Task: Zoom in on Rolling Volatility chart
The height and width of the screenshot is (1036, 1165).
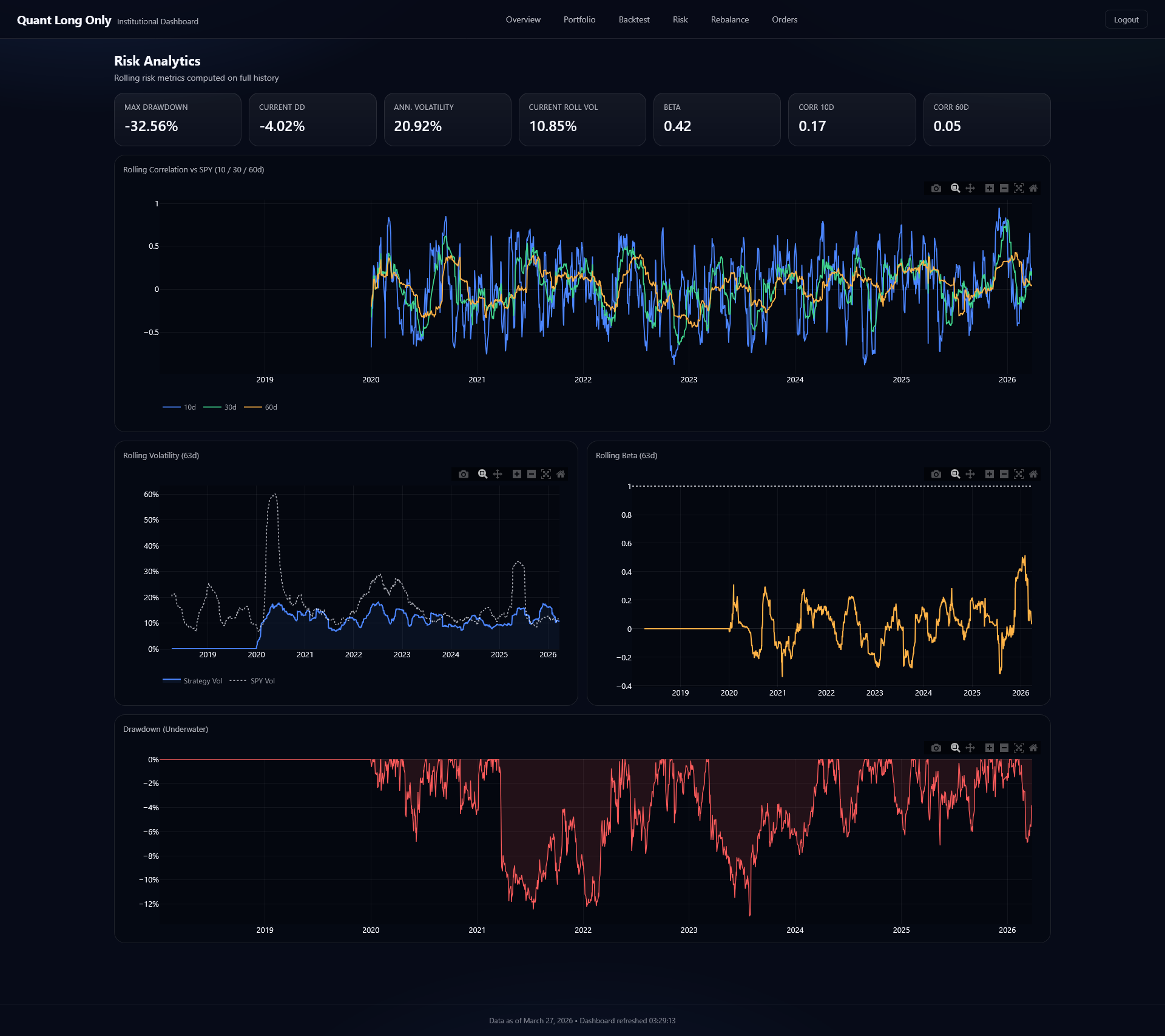Action: point(517,474)
